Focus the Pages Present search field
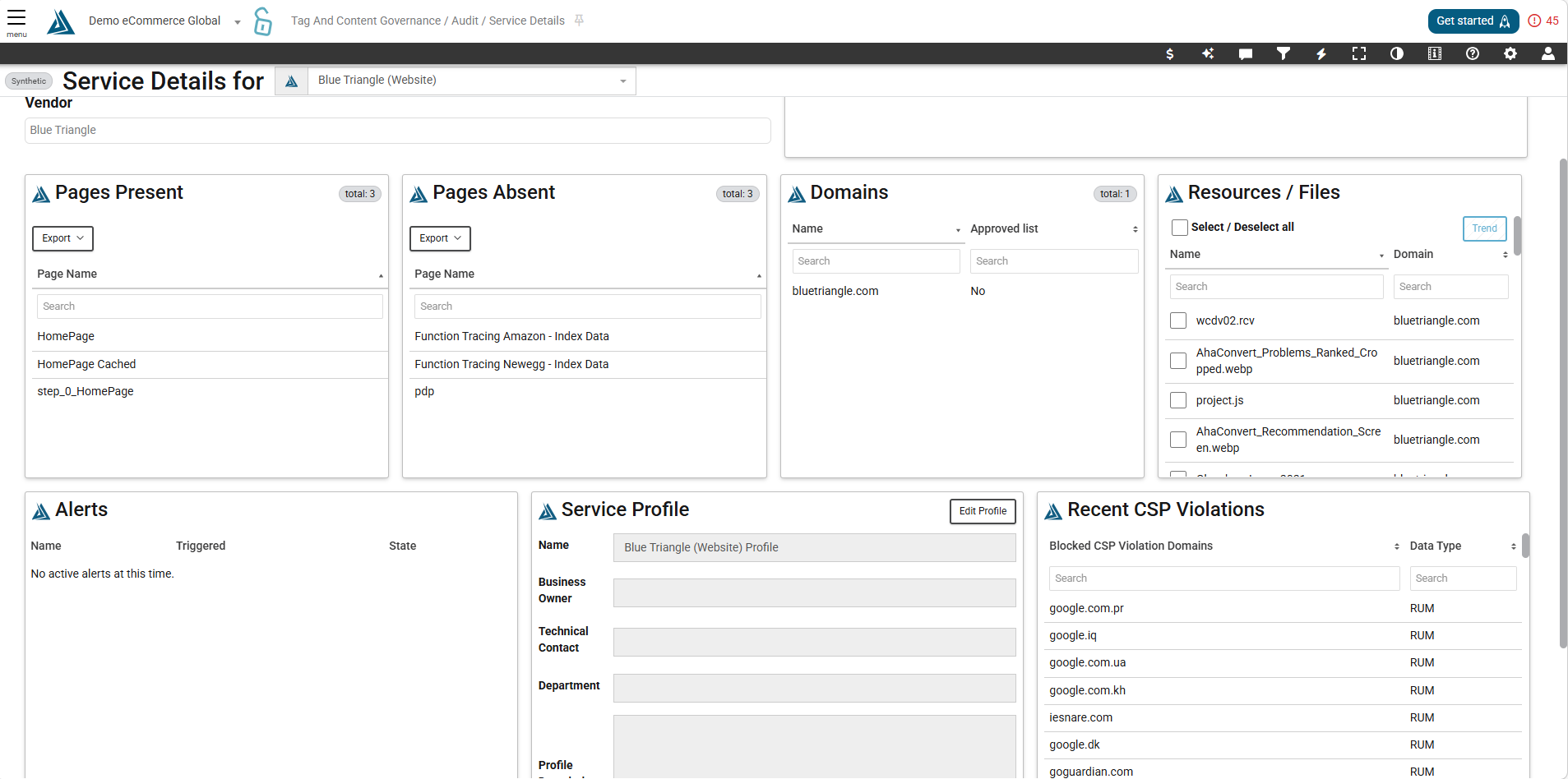Image resolution: width=1568 pixels, height=779 pixels. coord(210,307)
